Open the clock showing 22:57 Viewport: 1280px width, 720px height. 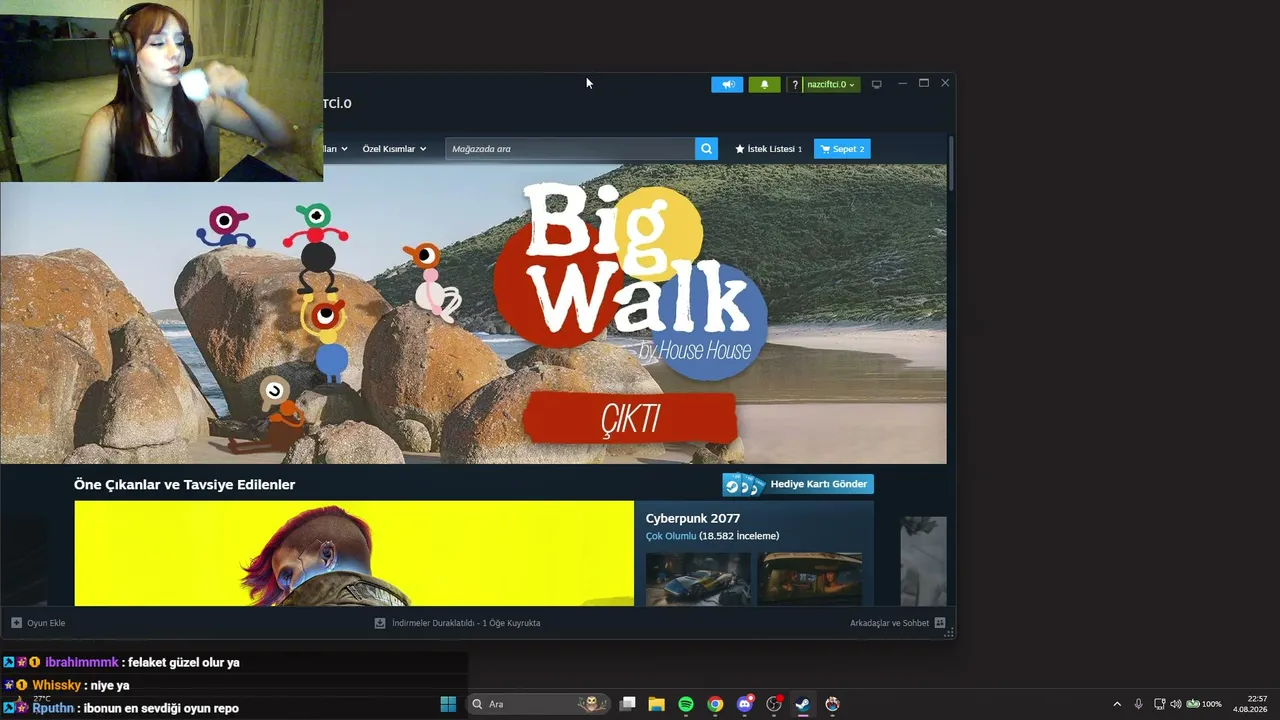click(x=1250, y=704)
